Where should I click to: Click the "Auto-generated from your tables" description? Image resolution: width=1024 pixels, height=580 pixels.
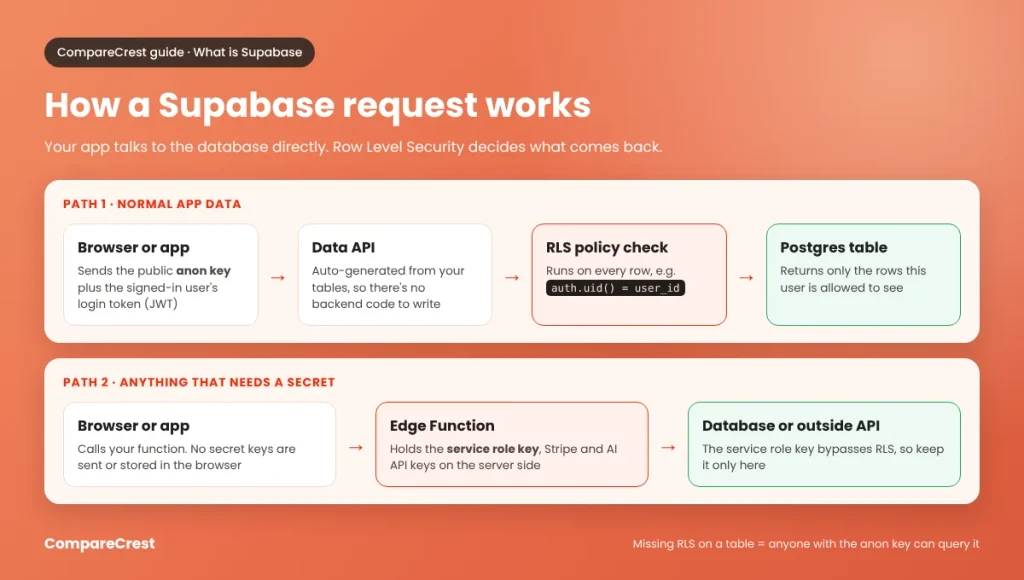click(x=388, y=287)
